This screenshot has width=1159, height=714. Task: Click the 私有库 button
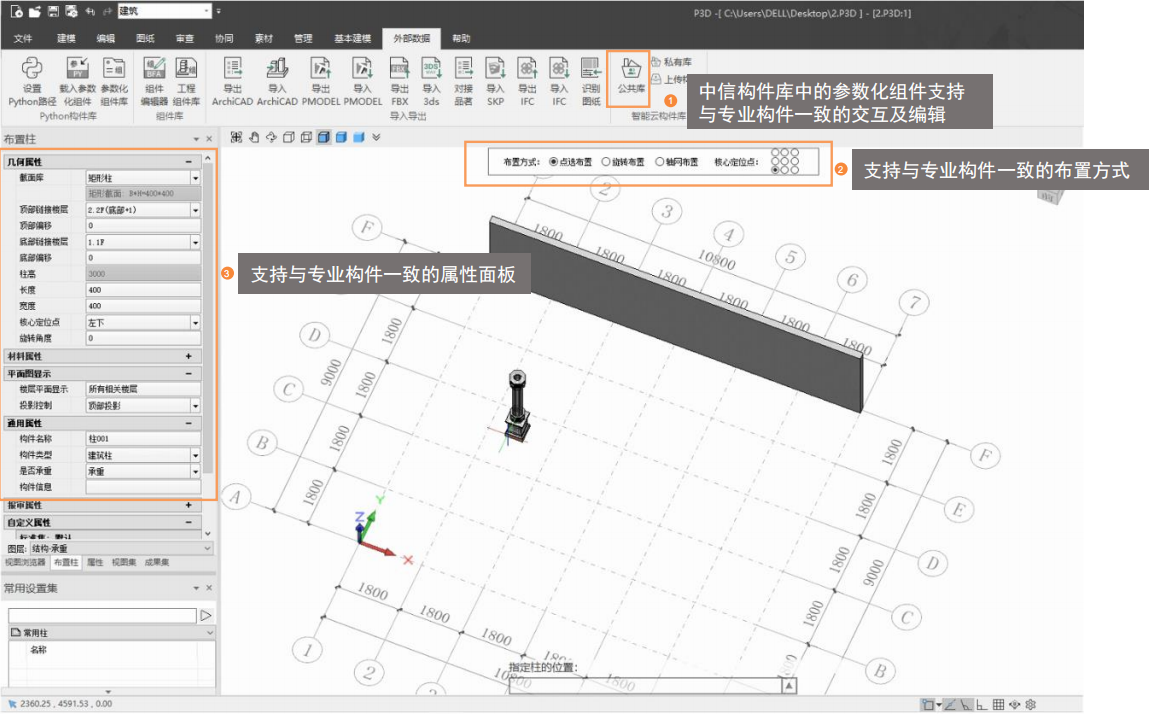tap(670, 62)
